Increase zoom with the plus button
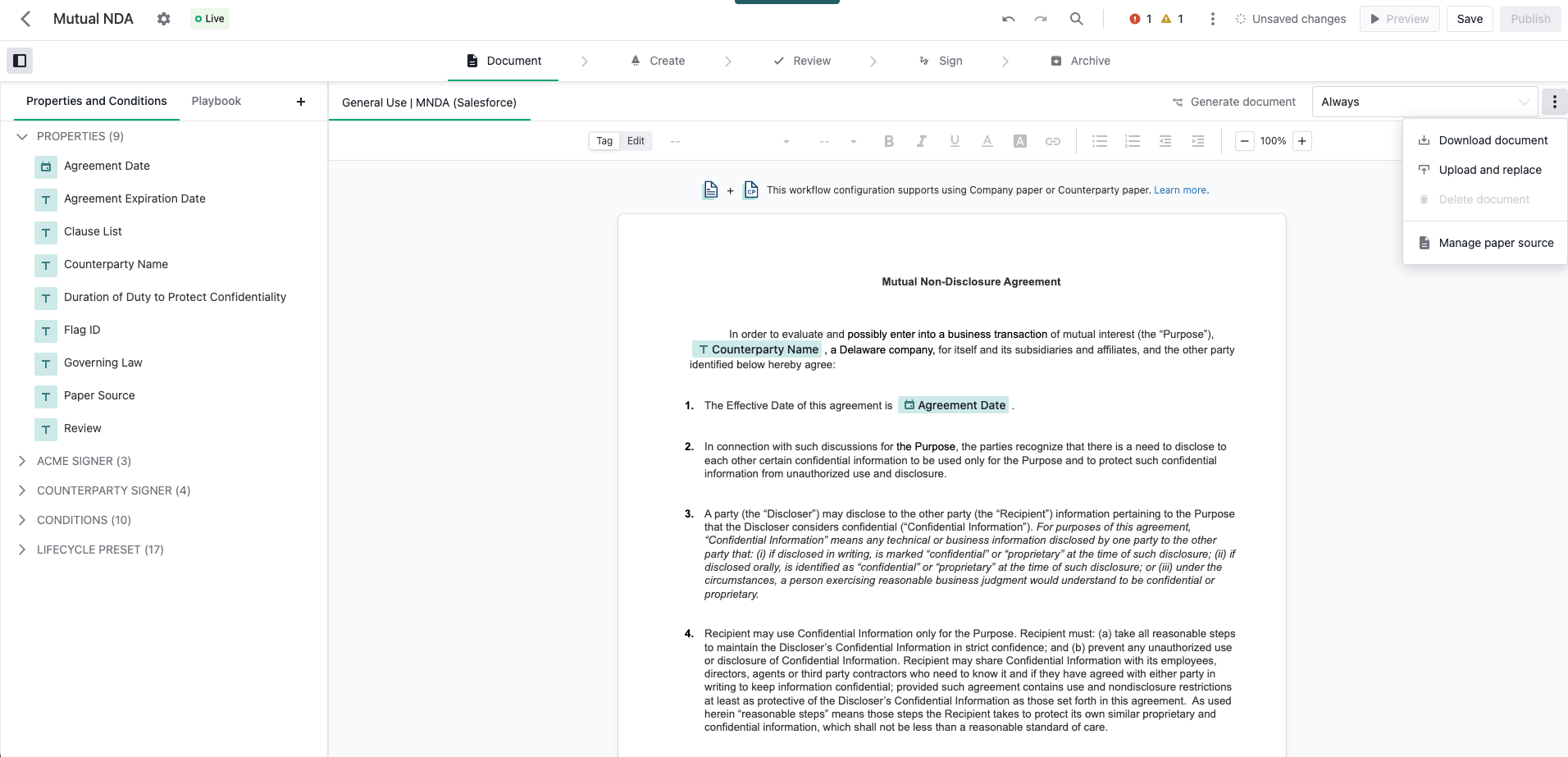Viewport: 1568px width, 757px height. (x=1301, y=141)
